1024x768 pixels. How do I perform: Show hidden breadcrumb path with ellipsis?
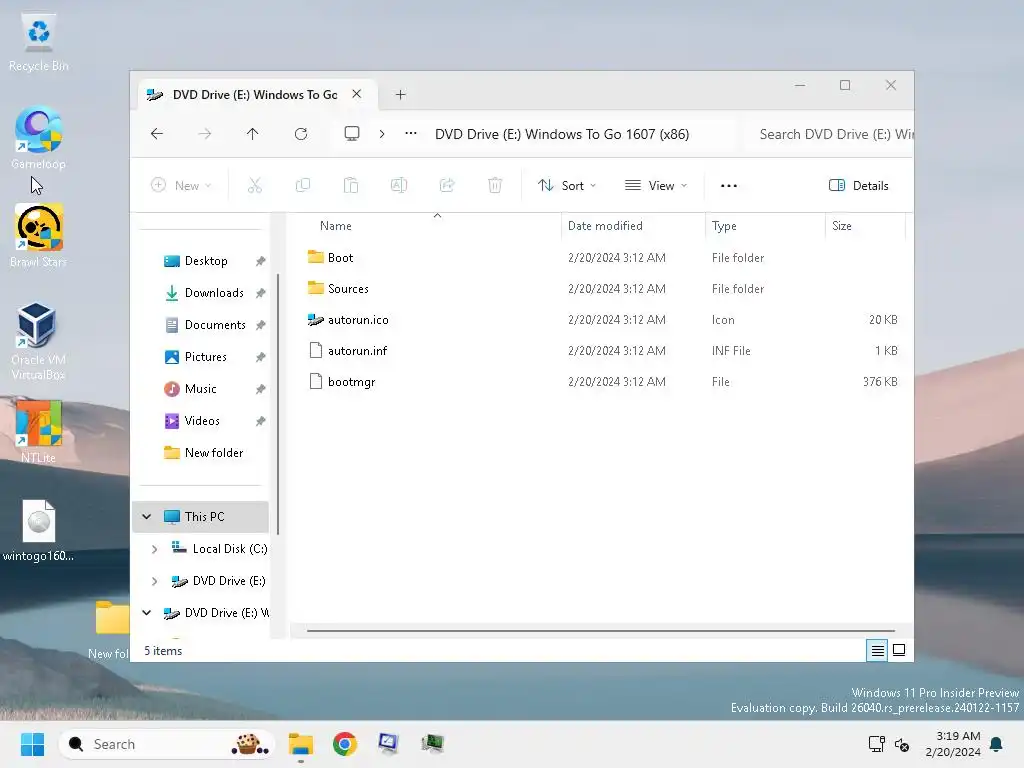[x=411, y=133]
